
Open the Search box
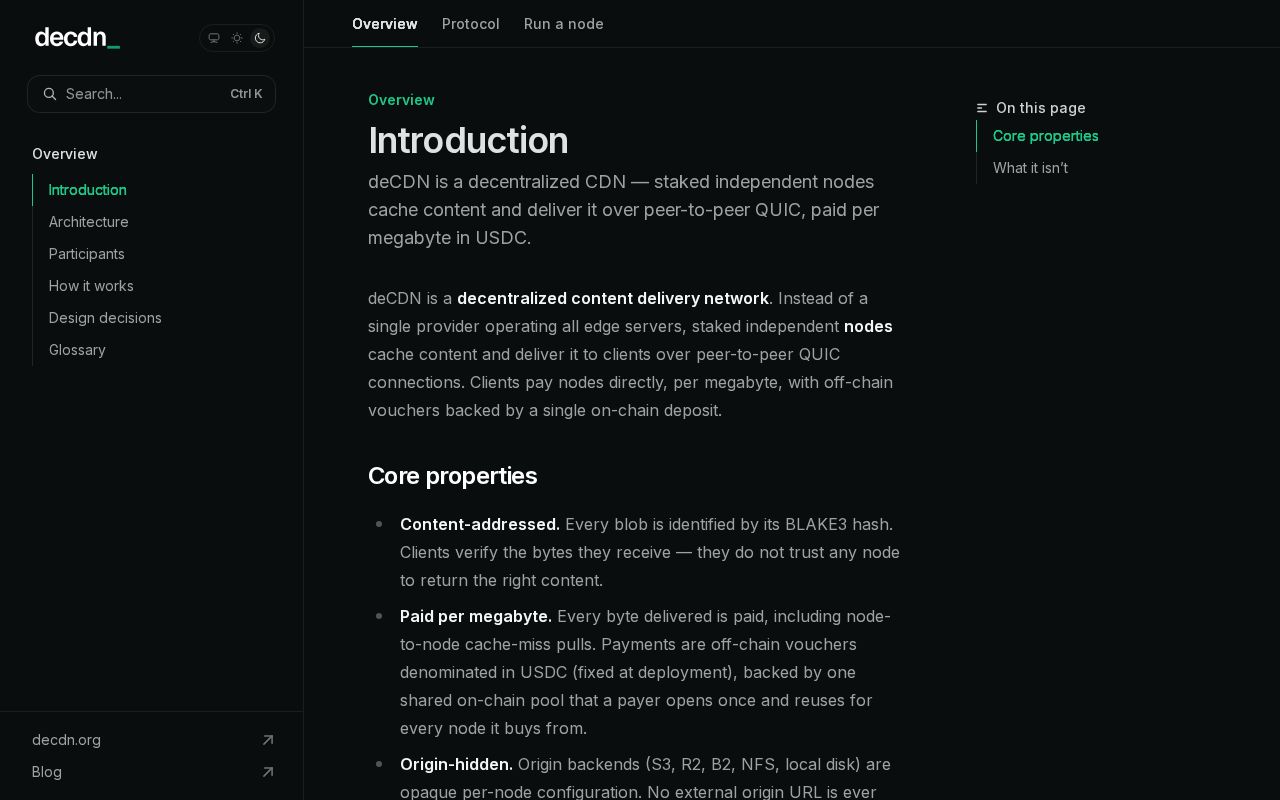click(151, 94)
